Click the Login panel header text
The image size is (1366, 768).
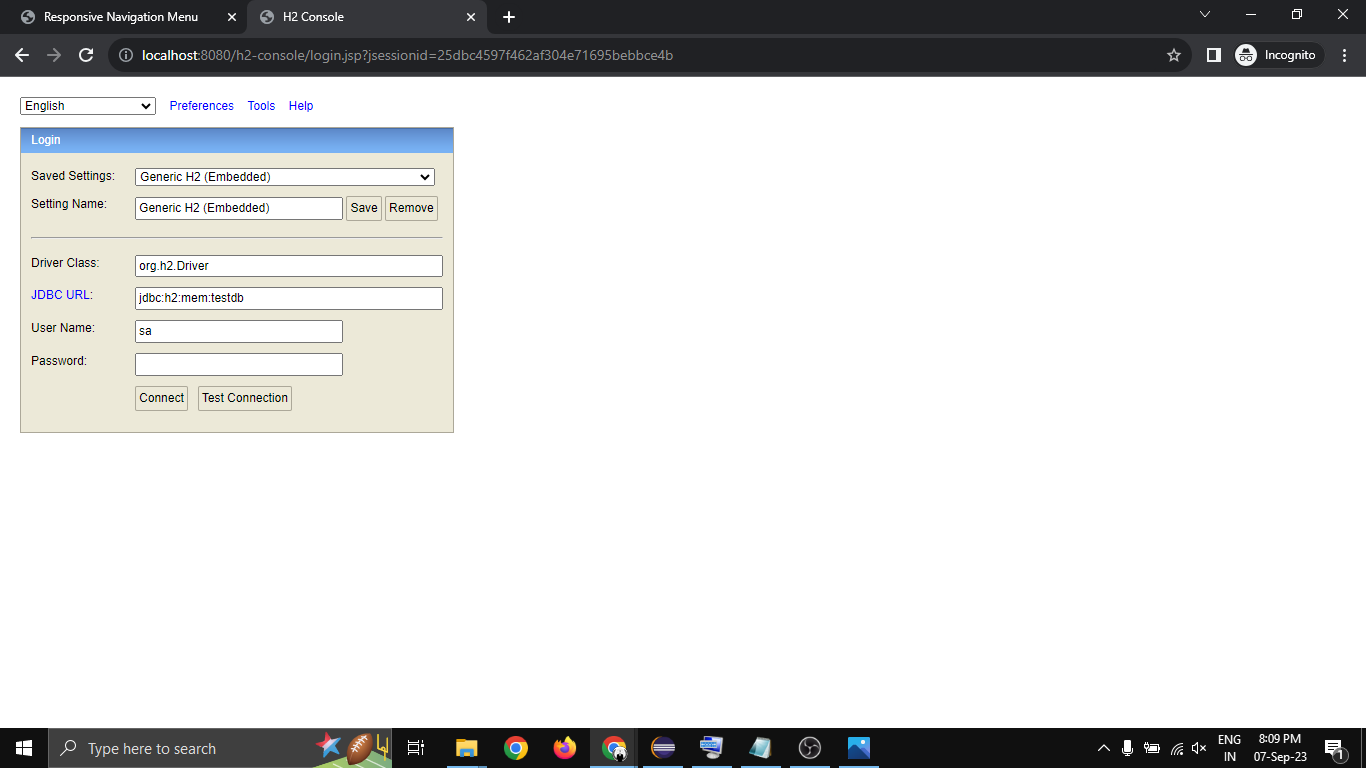coord(46,140)
